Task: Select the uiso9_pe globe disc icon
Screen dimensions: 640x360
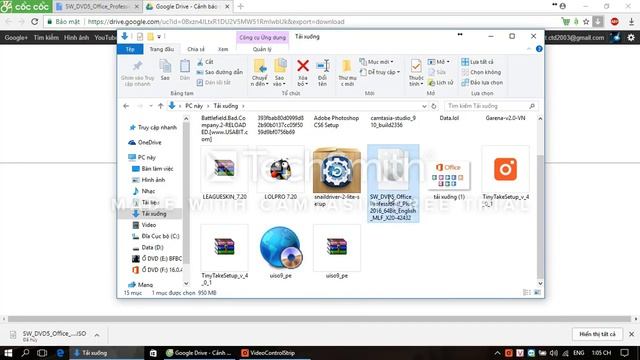Action: pyautogui.click(x=281, y=248)
